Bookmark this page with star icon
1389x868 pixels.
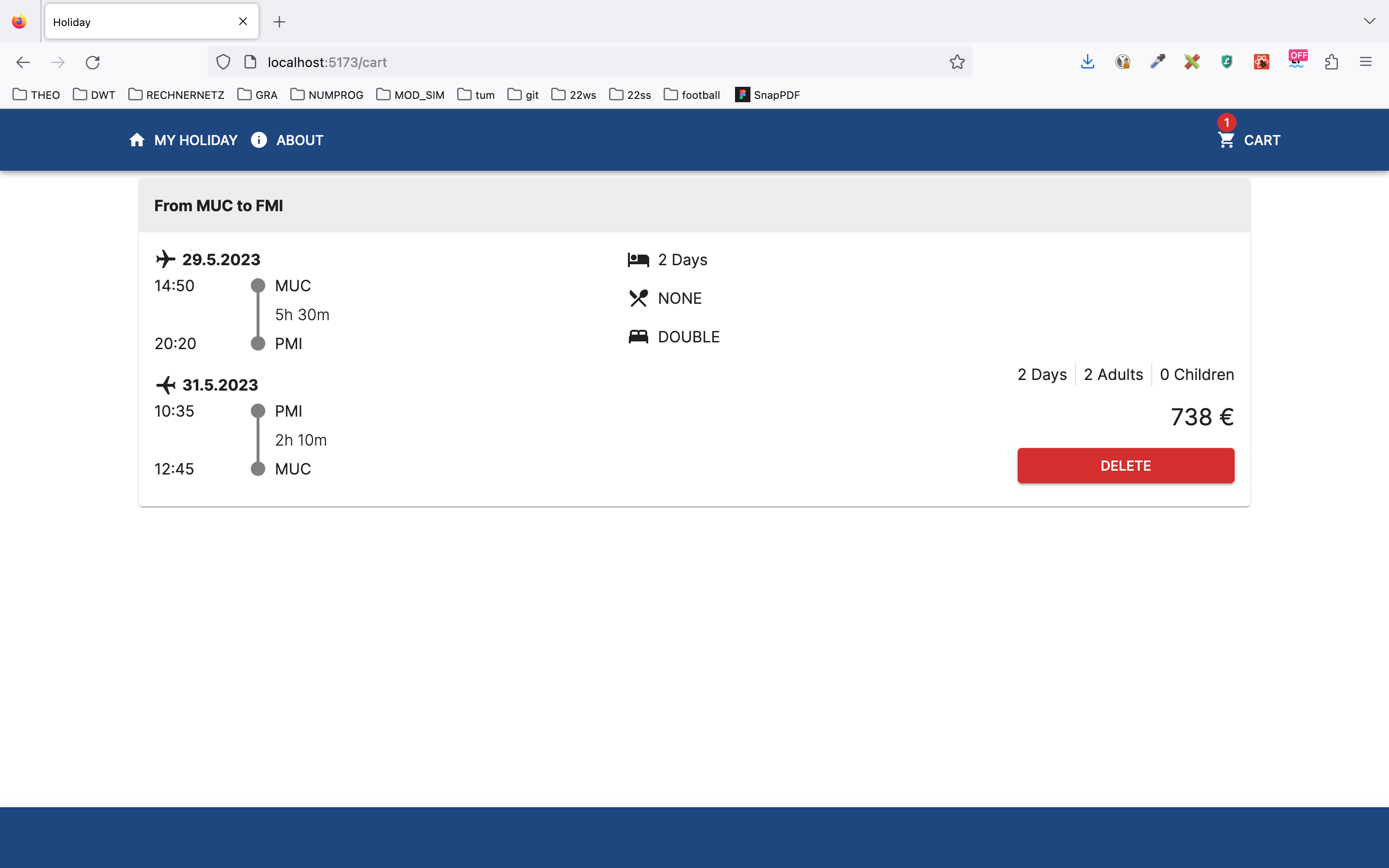click(957, 62)
